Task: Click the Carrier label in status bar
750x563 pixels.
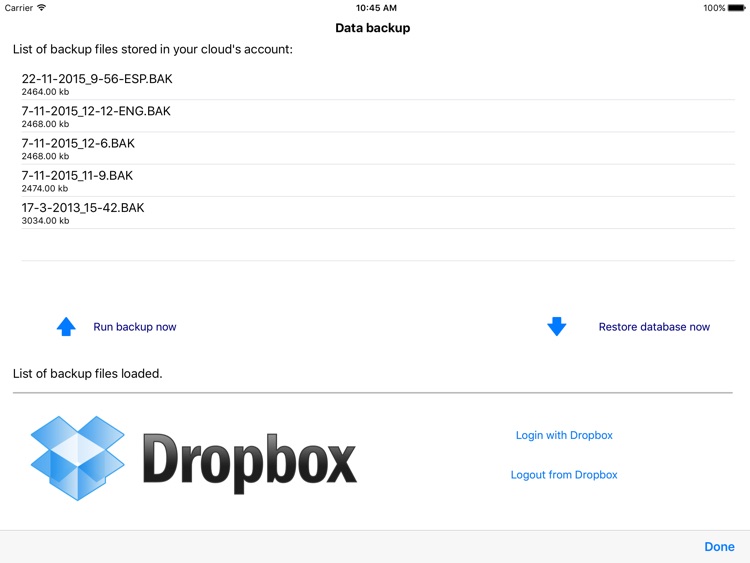Action: tap(19, 8)
